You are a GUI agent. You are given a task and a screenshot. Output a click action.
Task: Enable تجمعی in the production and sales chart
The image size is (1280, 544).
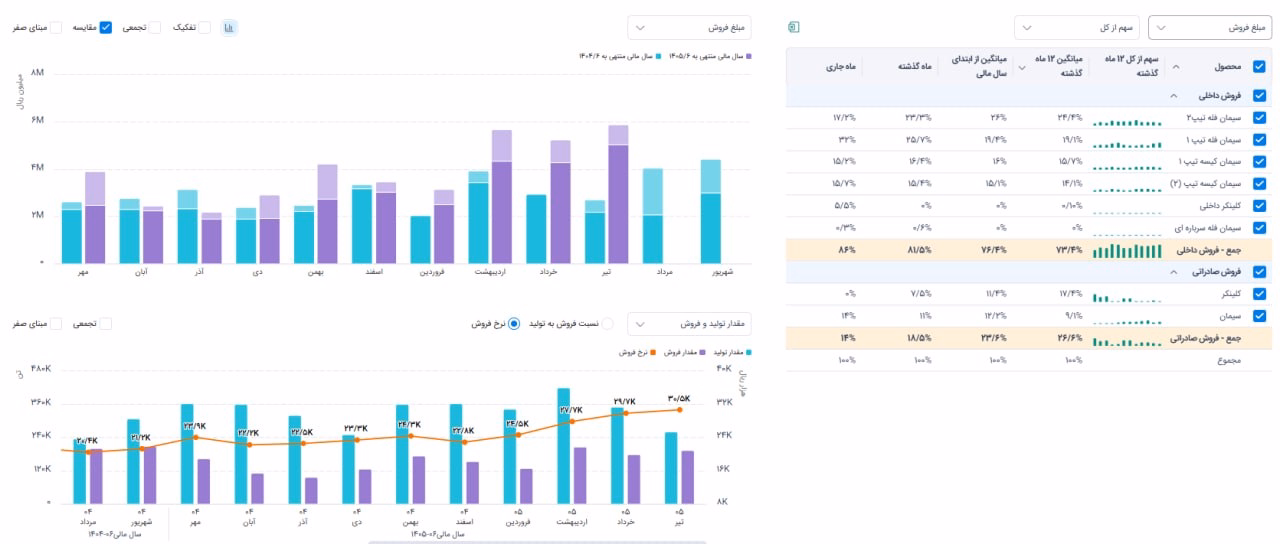106,323
